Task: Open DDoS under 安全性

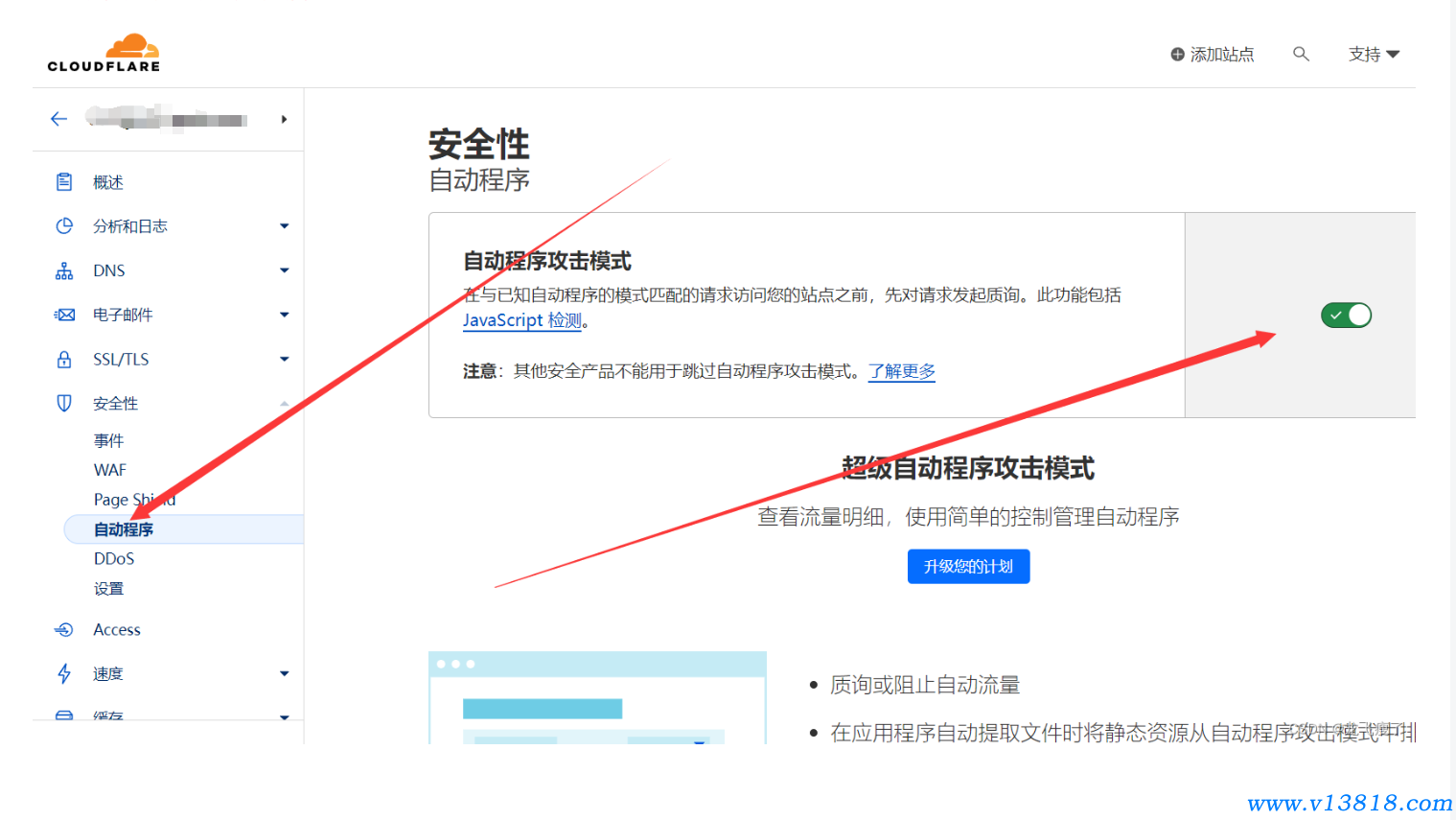Action: pos(114,558)
